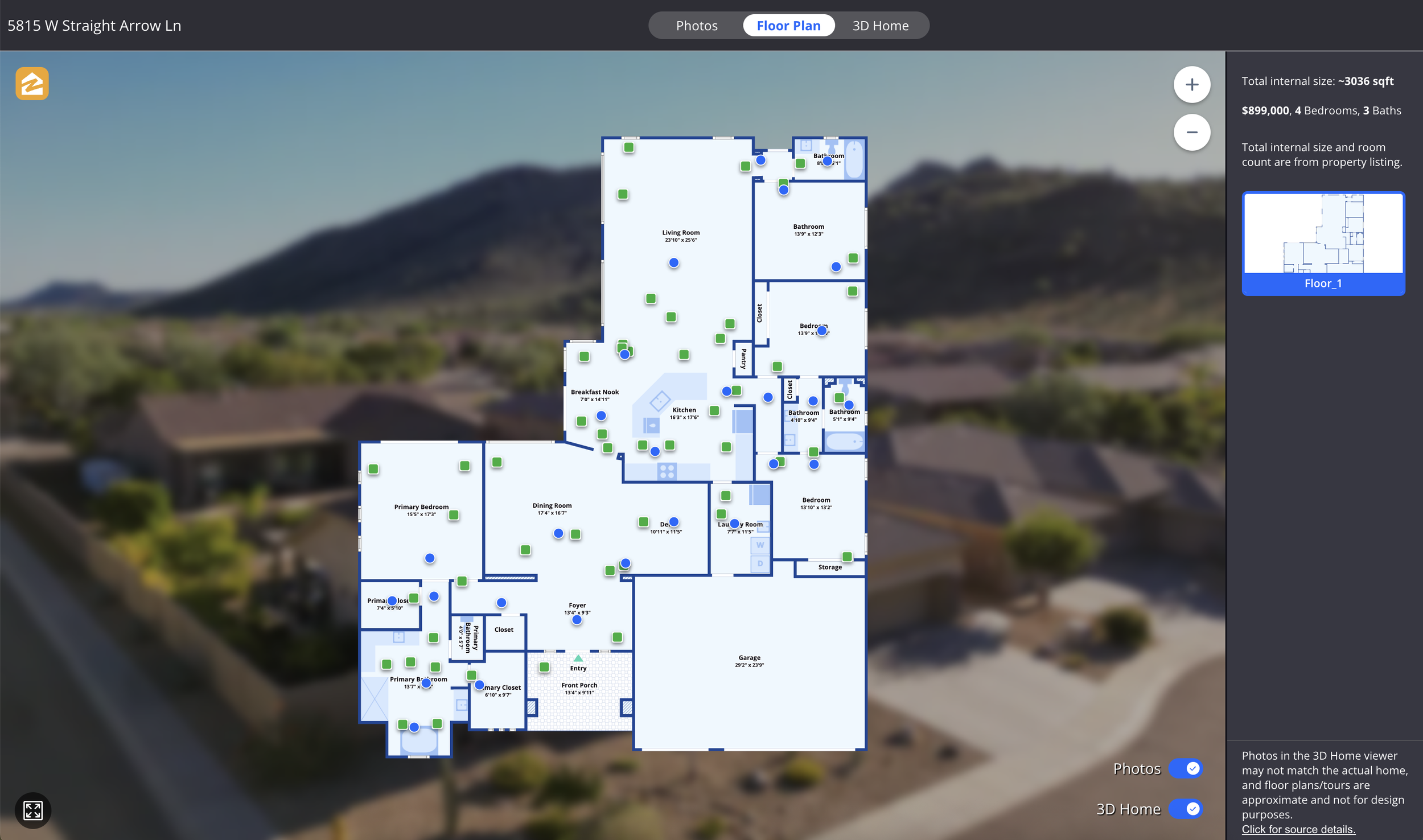This screenshot has height=840, width=1423.
Task: Toggle the Photos switch off
Action: point(1186,768)
